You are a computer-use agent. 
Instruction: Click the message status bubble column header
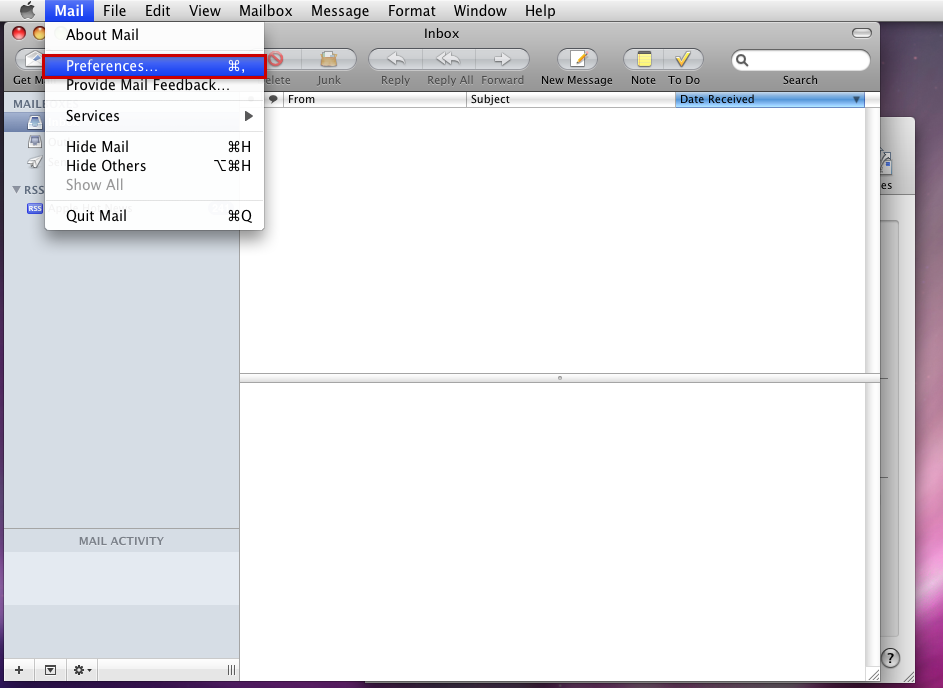[x=273, y=99]
